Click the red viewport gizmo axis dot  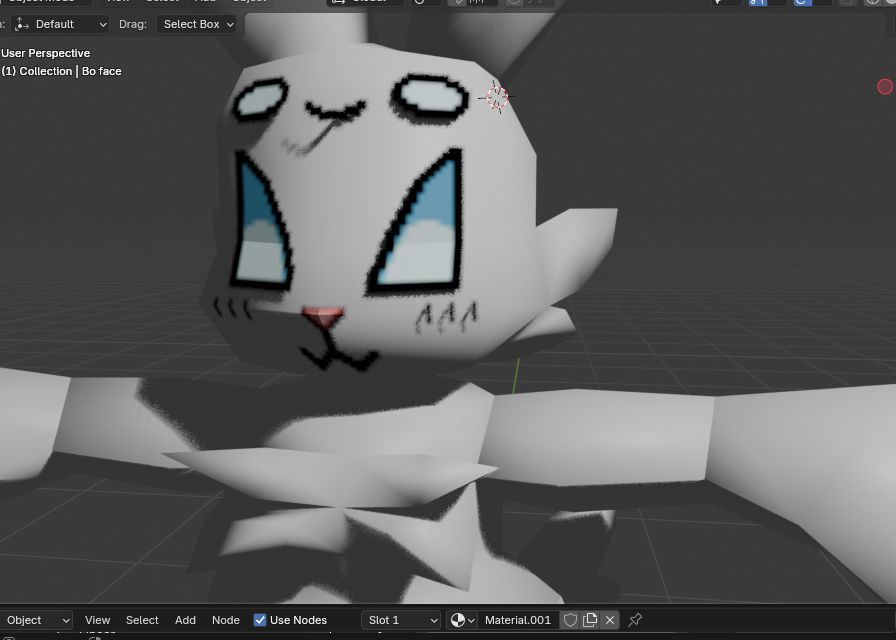click(x=885, y=86)
